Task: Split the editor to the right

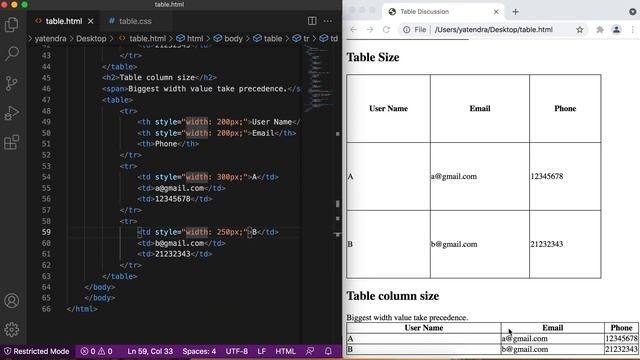Action: (312, 21)
